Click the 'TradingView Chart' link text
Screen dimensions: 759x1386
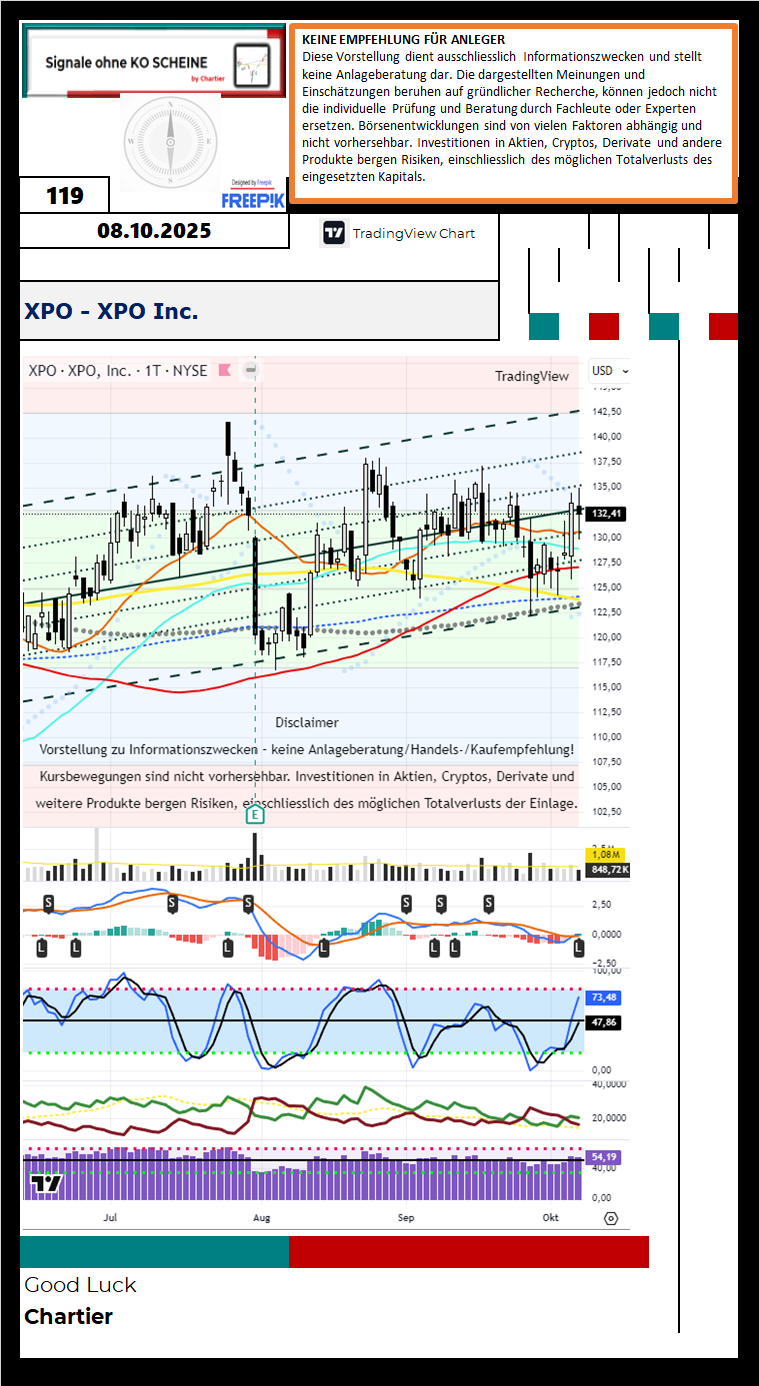[x=413, y=233]
